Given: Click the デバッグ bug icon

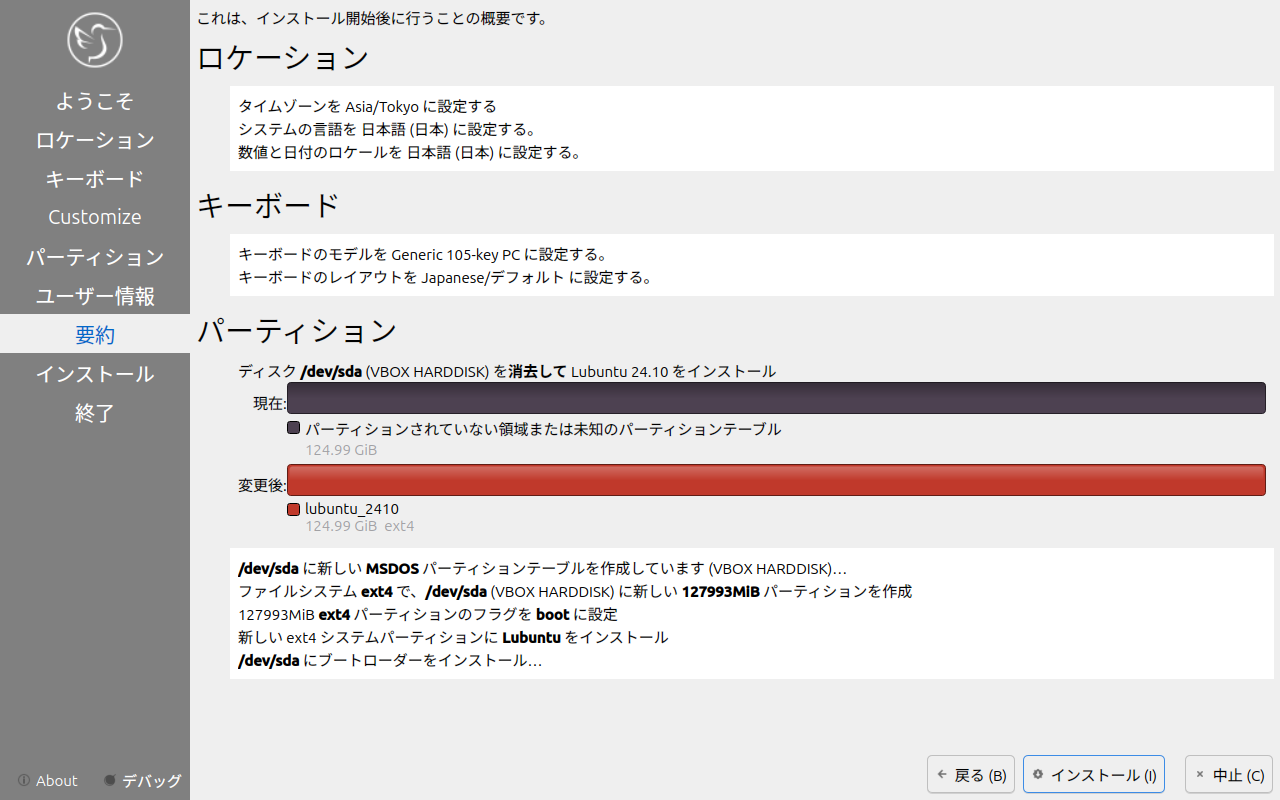Looking at the screenshot, I should tap(110, 780).
